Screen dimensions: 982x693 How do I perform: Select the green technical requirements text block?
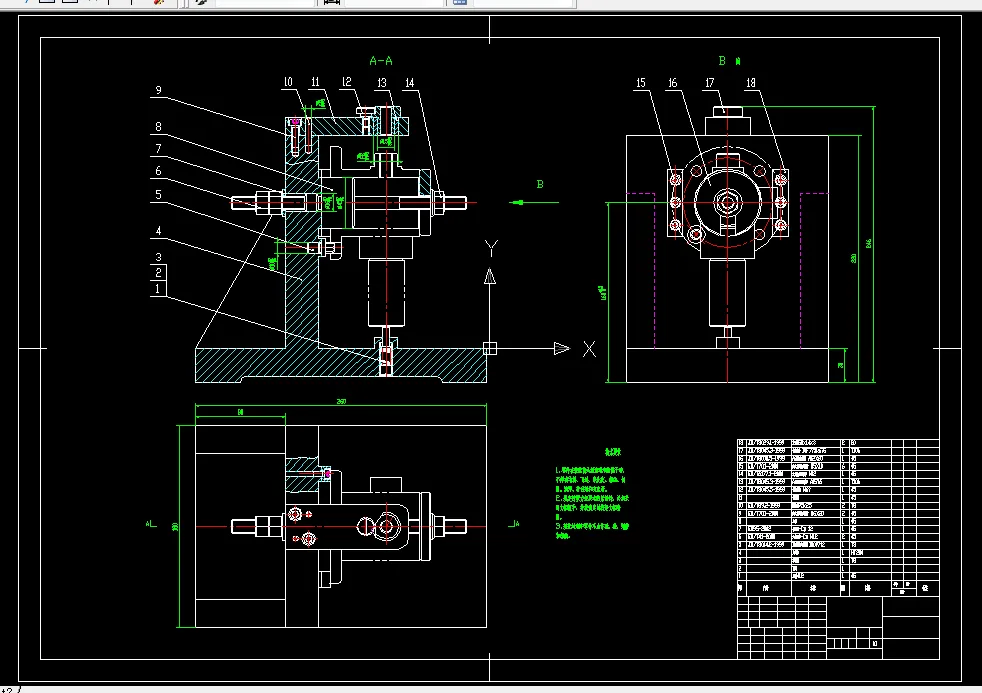[x=592, y=495]
